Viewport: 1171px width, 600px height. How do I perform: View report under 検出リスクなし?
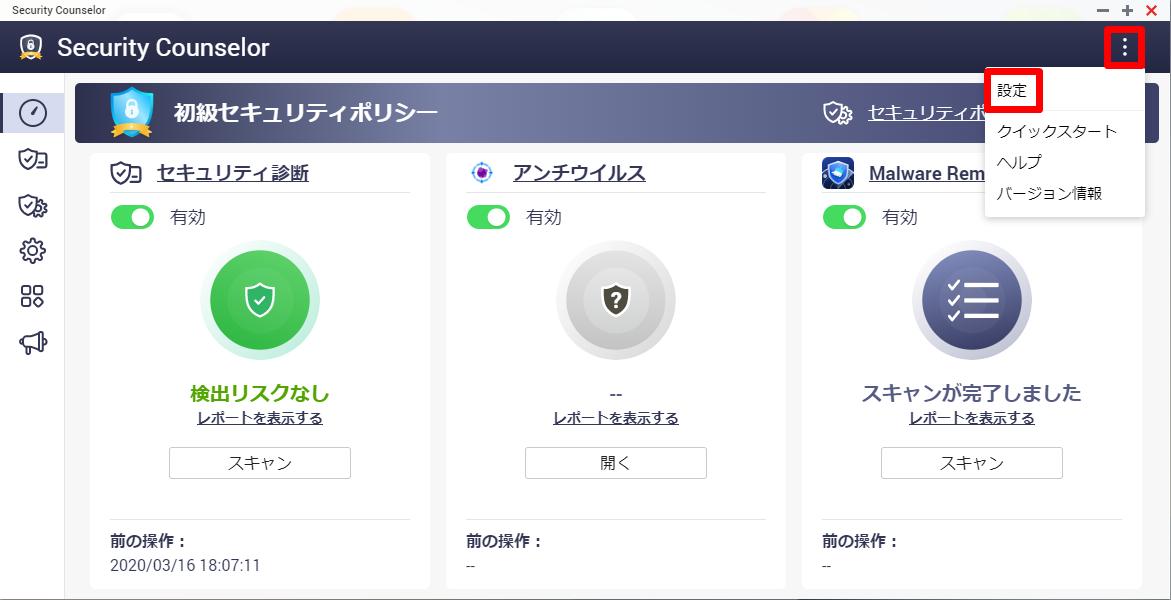(260, 418)
